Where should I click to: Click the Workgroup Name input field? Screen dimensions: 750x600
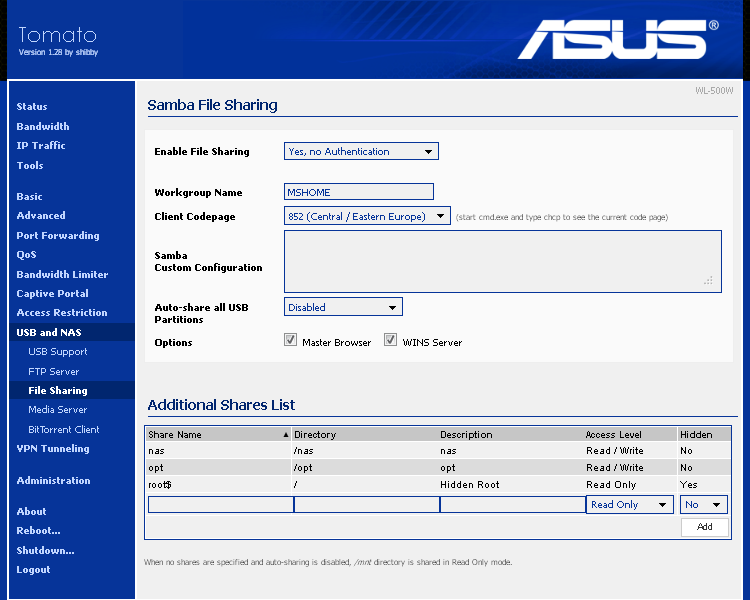(x=359, y=192)
